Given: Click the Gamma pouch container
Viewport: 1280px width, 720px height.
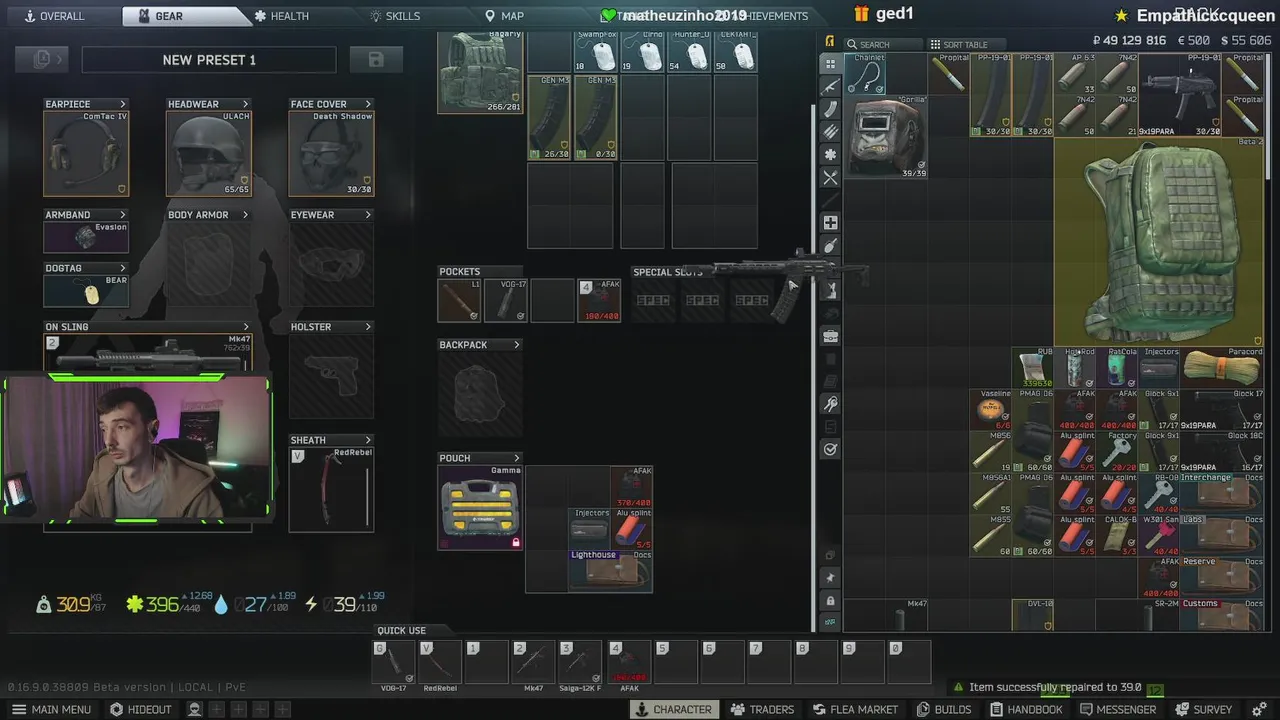Looking at the screenshot, I should [x=480, y=507].
